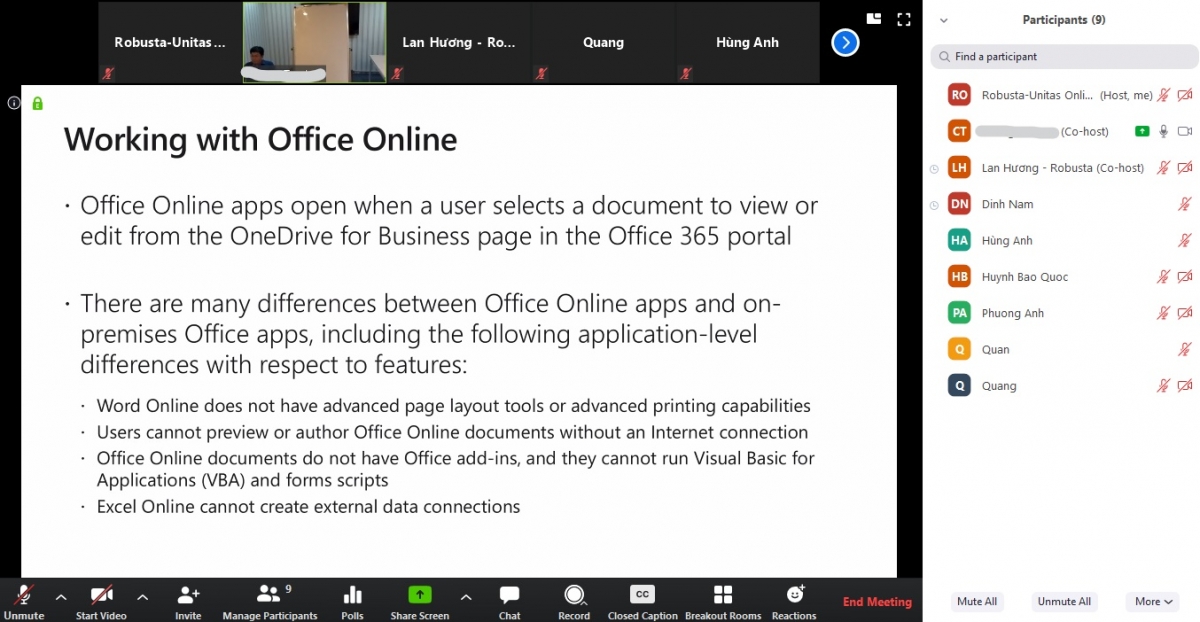This screenshot has width=1200, height=622.
Task: Select the Robusta-Unitas video tile in the top strip
Action: click(170, 43)
